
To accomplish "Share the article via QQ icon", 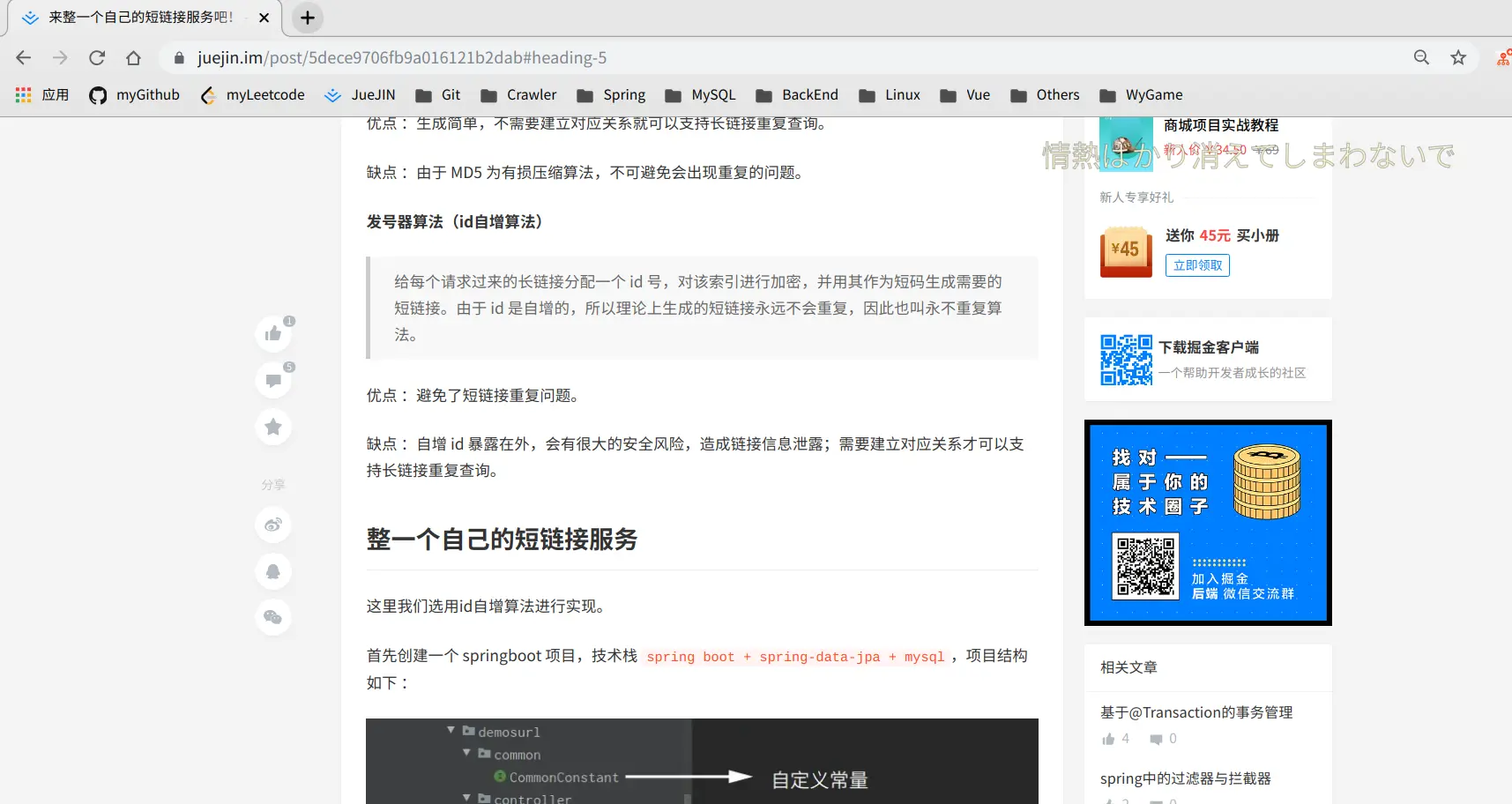I will [x=273, y=571].
